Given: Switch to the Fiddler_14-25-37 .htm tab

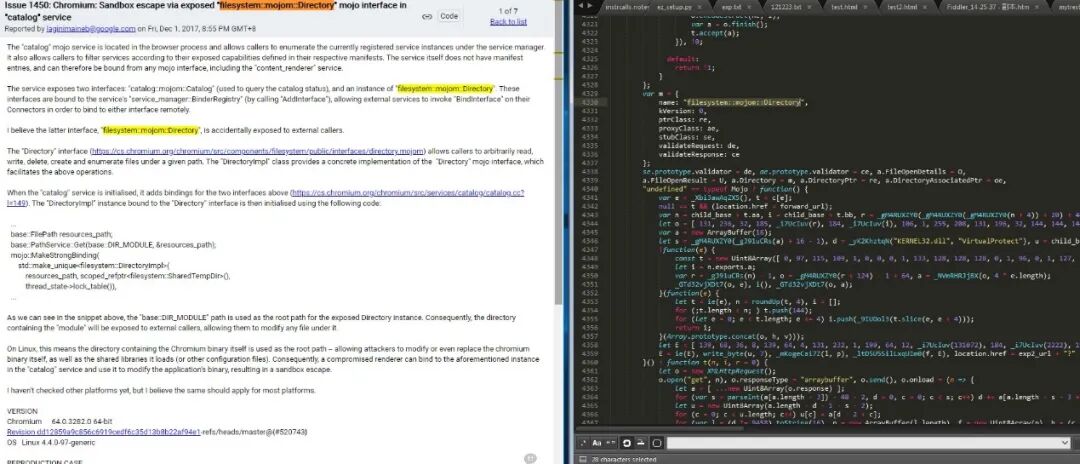Looking at the screenshot, I should (989, 7).
